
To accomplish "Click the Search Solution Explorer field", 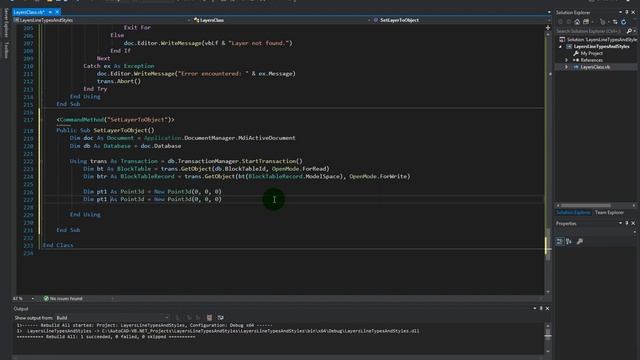I will [590, 31].
